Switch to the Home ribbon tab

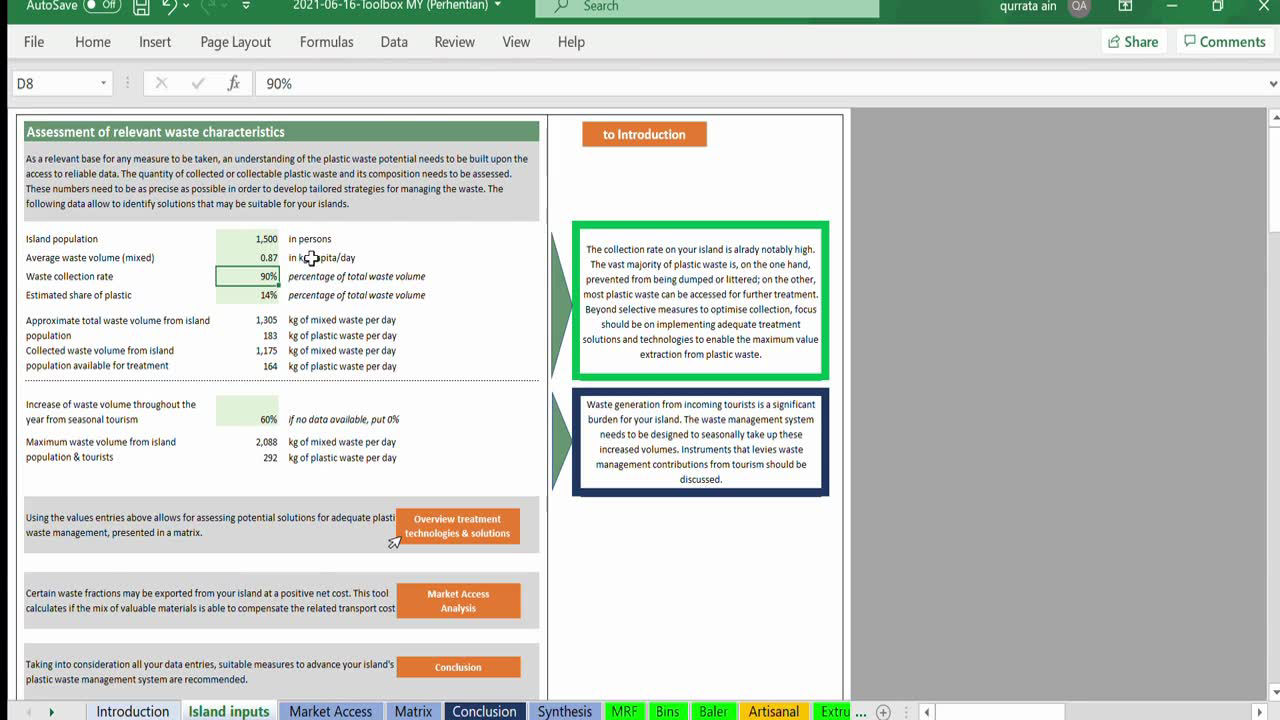[92, 42]
